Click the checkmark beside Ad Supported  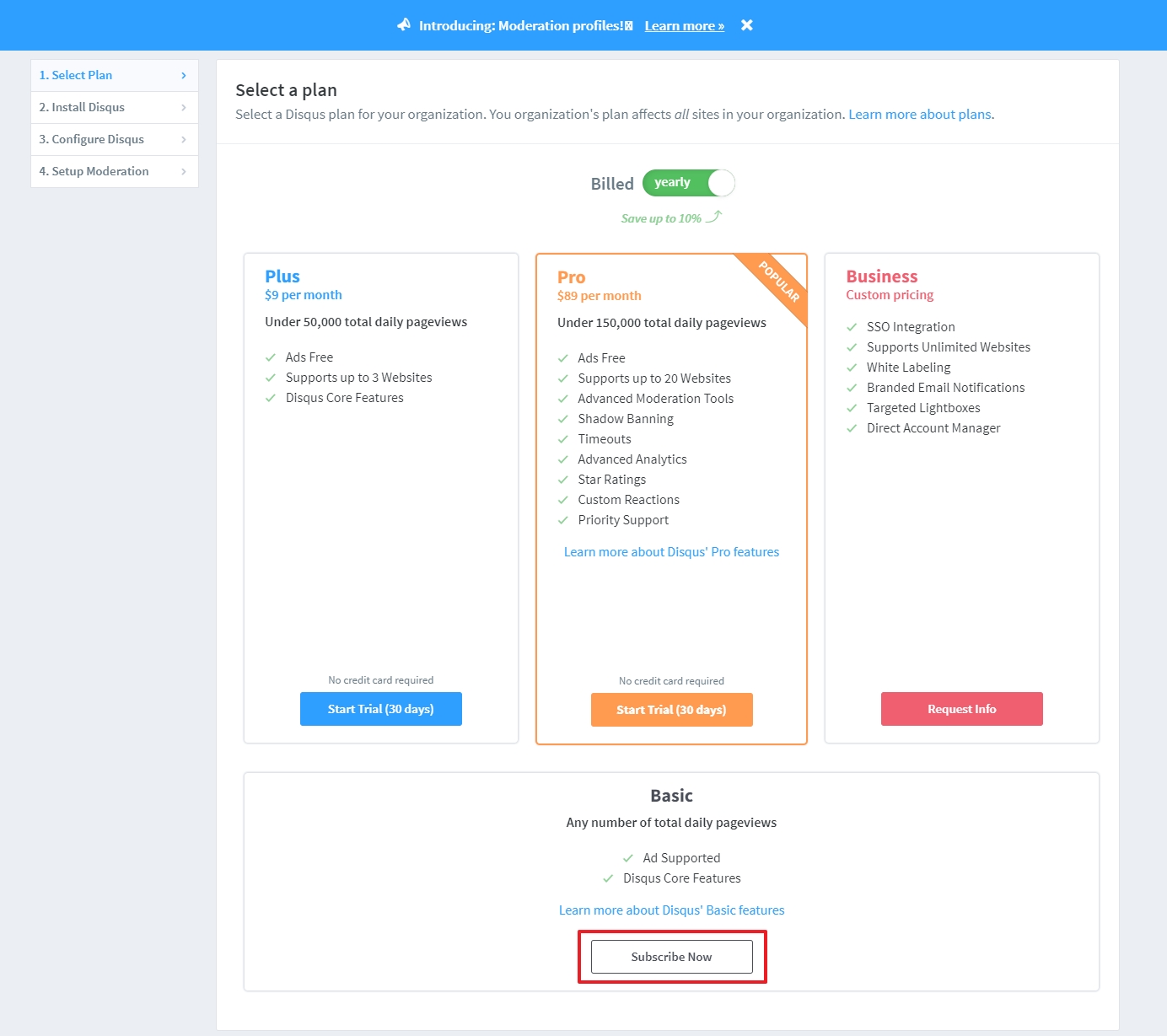pyautogui.click(x=628, y=858)
